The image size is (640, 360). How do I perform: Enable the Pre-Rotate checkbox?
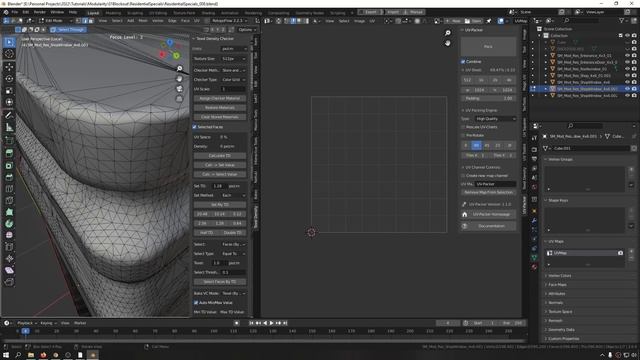463,135
